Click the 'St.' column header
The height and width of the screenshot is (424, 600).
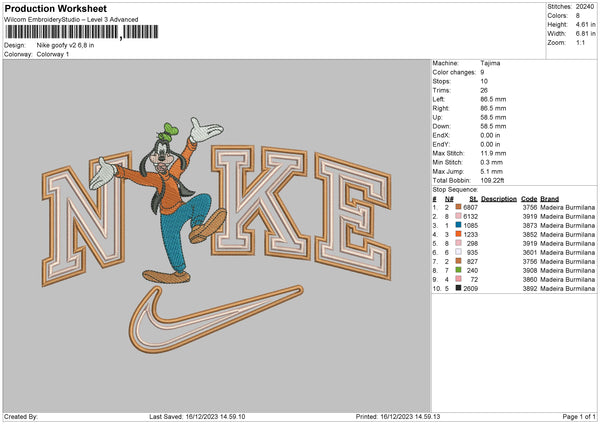(473, 199)
